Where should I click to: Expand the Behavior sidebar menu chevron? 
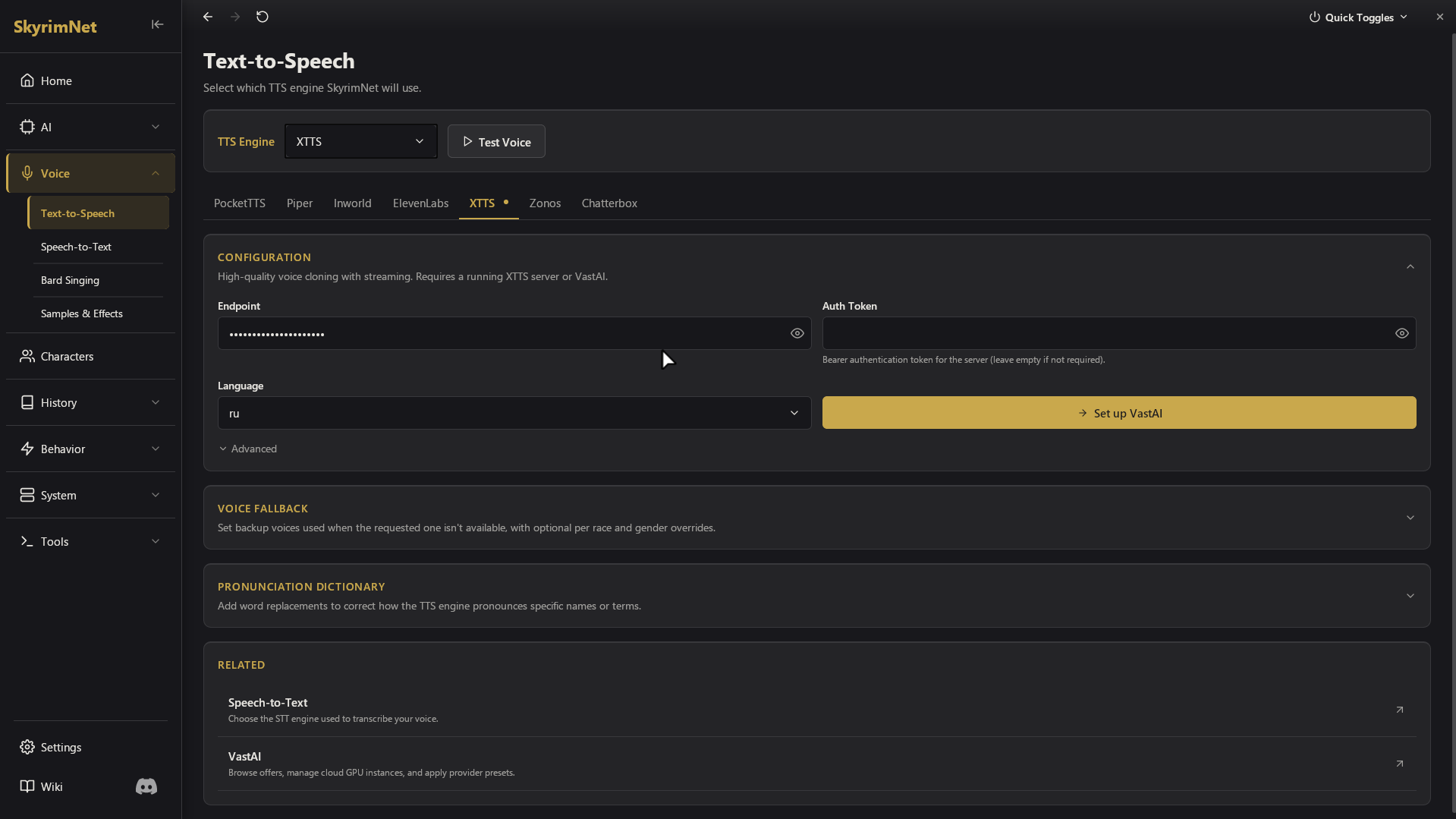coord(156,449)
